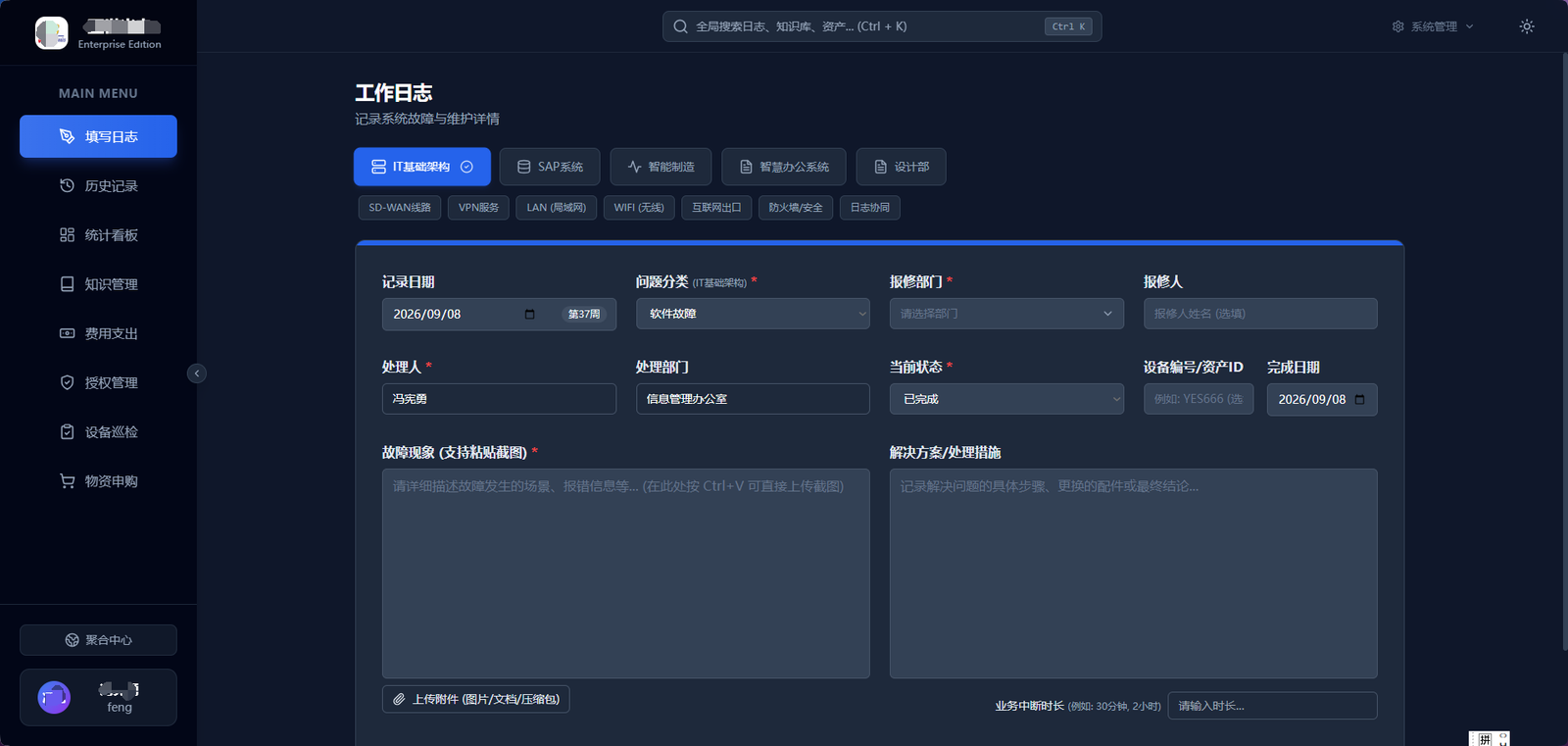1568x746 pixels.
Task: Go to 知识管理 in the sidebar
Action: [98, 283]
